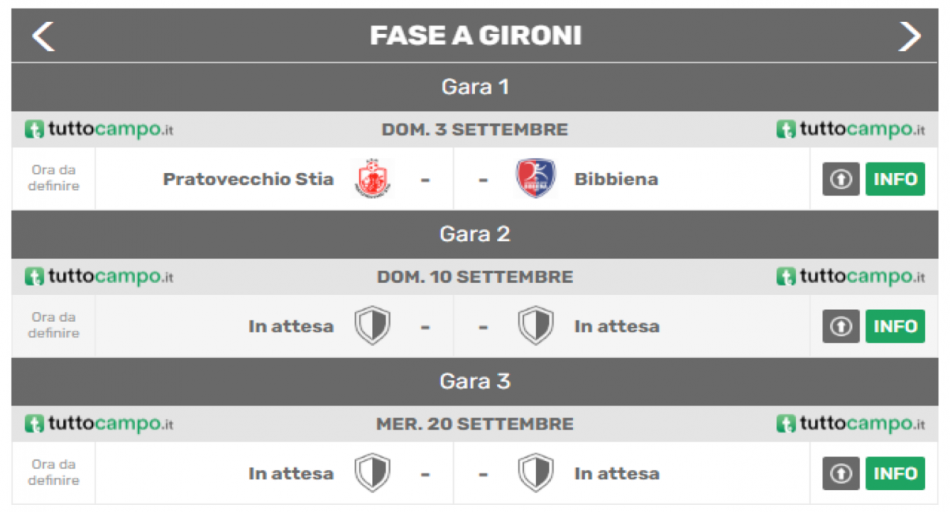The image size is (950, 512).
Task: Open INFO for the Pratovecchio Stia match
Action: pos(895,179)
